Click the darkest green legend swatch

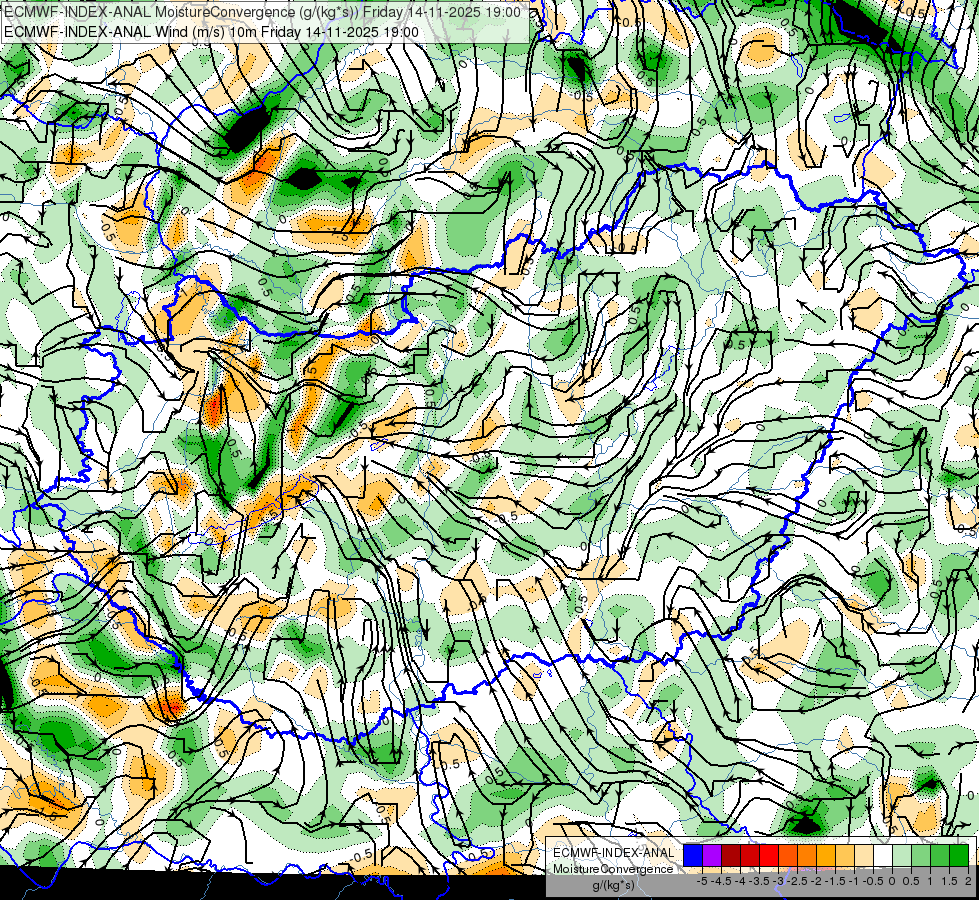click(x=959, y=855)
